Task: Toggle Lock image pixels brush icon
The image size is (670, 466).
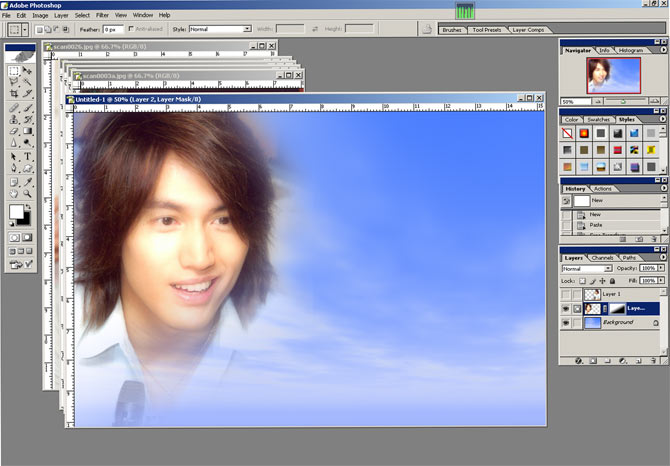Action: (593, 281)
